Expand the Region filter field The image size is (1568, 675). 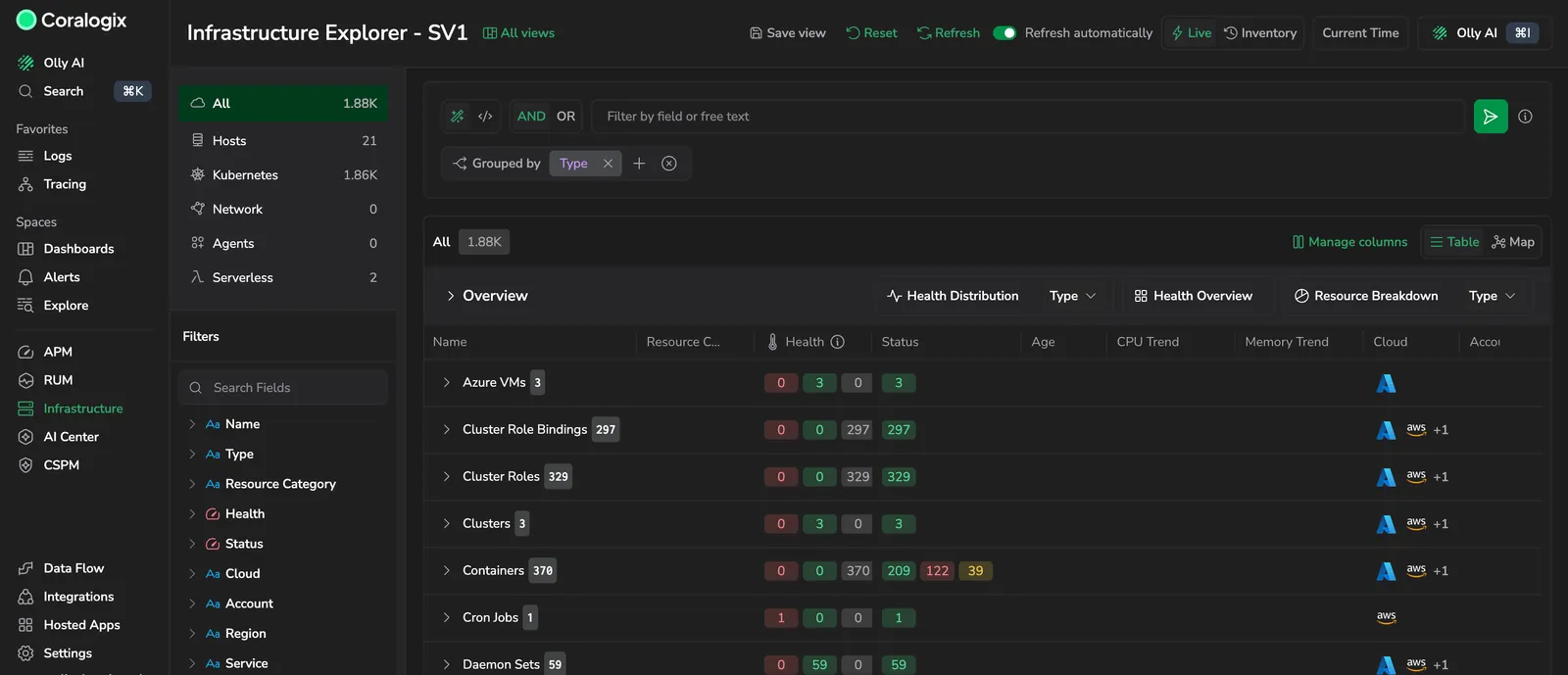click(x=192, y=634)
